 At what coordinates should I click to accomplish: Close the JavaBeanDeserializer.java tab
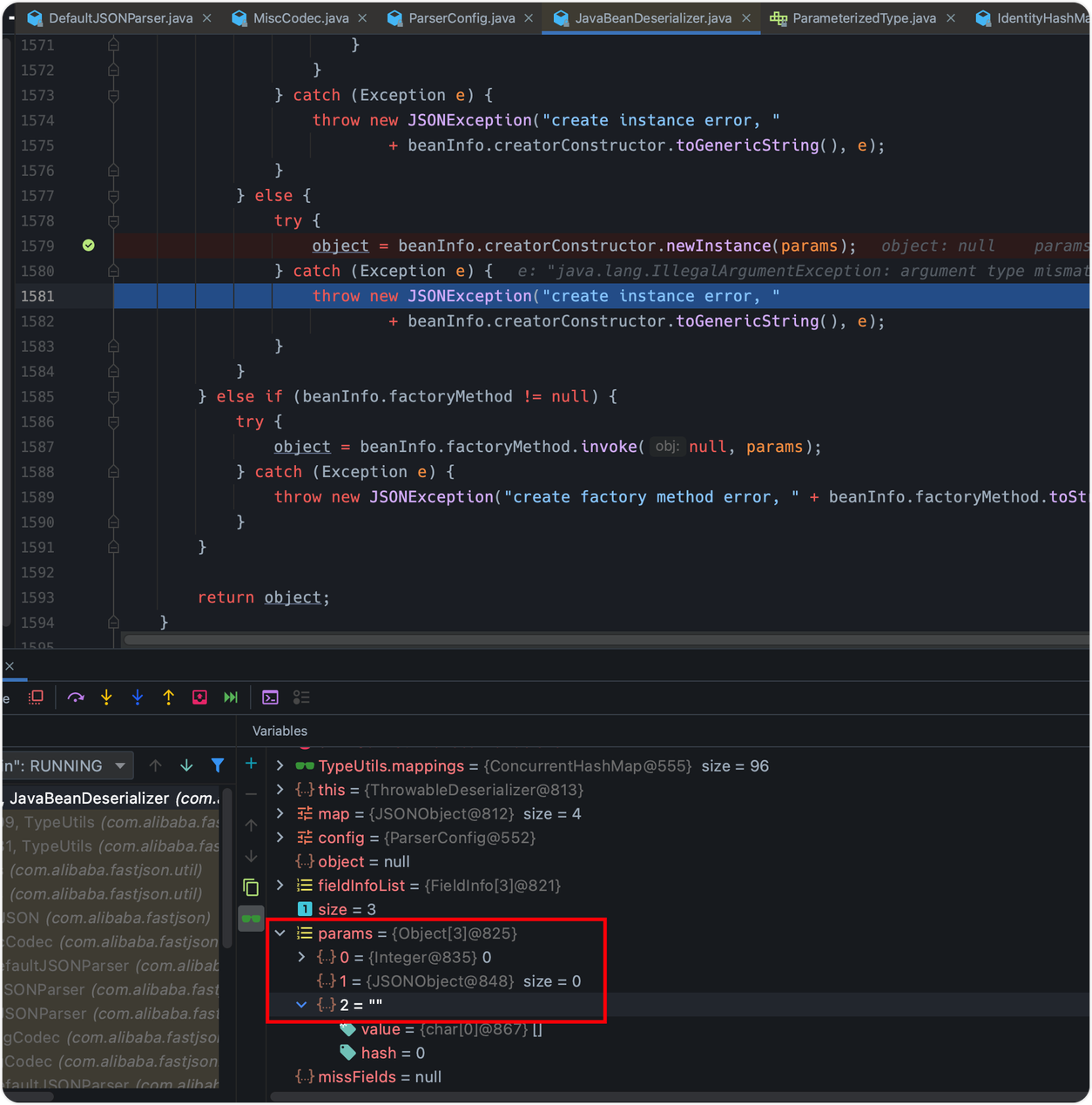[x=746, y=18]
